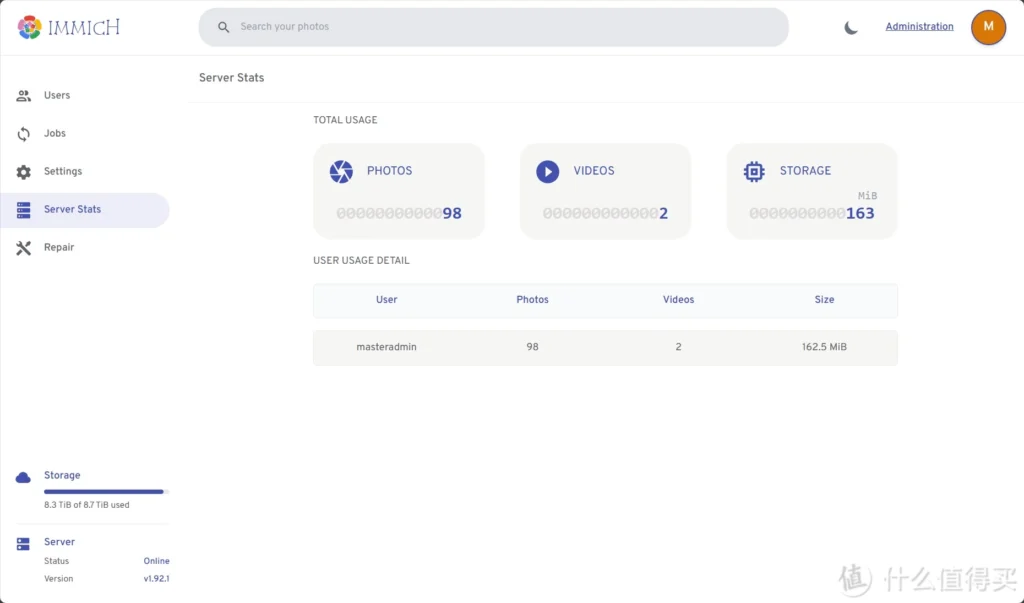
Task: Click the Users people icon
Action: tap(24, 96)
